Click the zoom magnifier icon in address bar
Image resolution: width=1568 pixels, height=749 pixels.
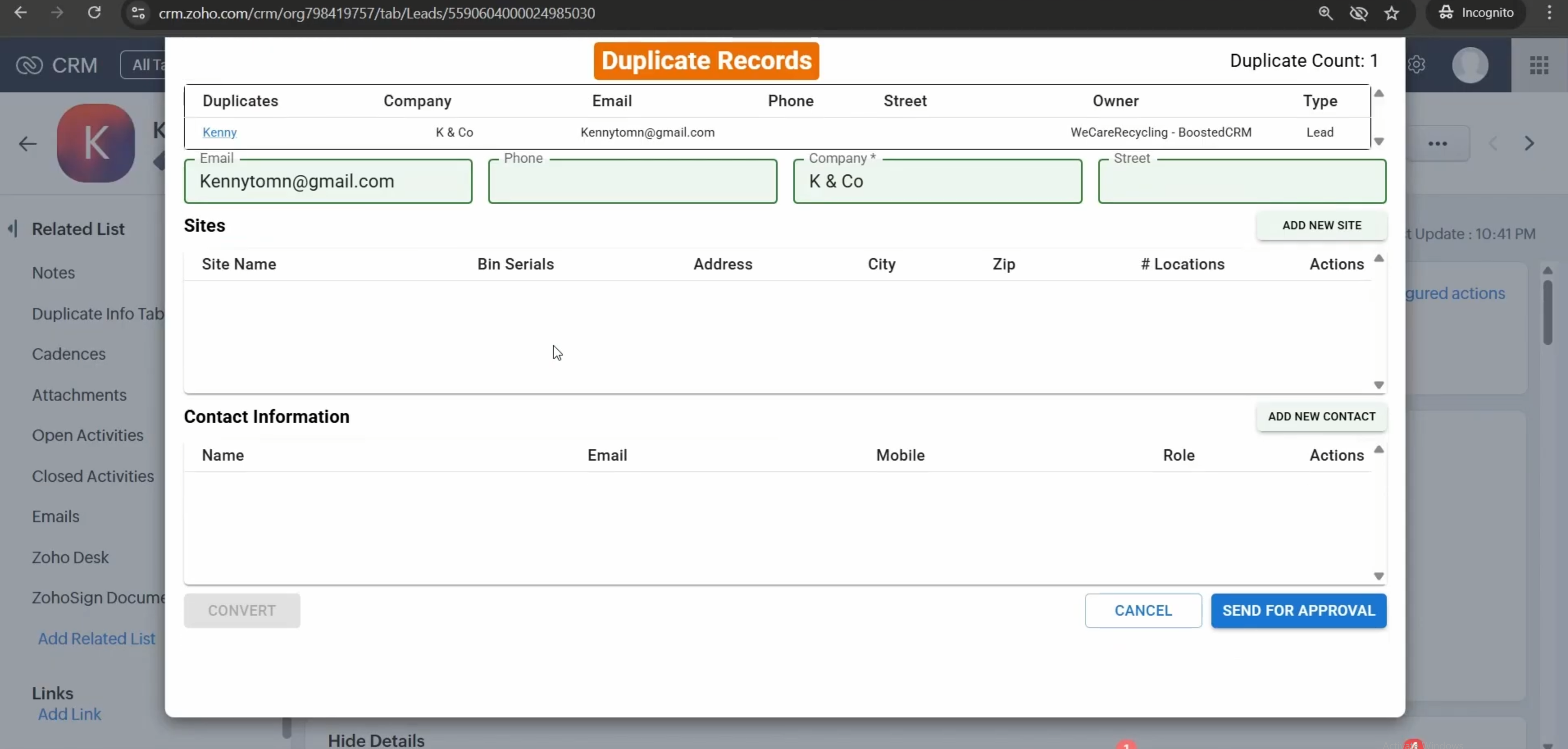pos(1325,13)
